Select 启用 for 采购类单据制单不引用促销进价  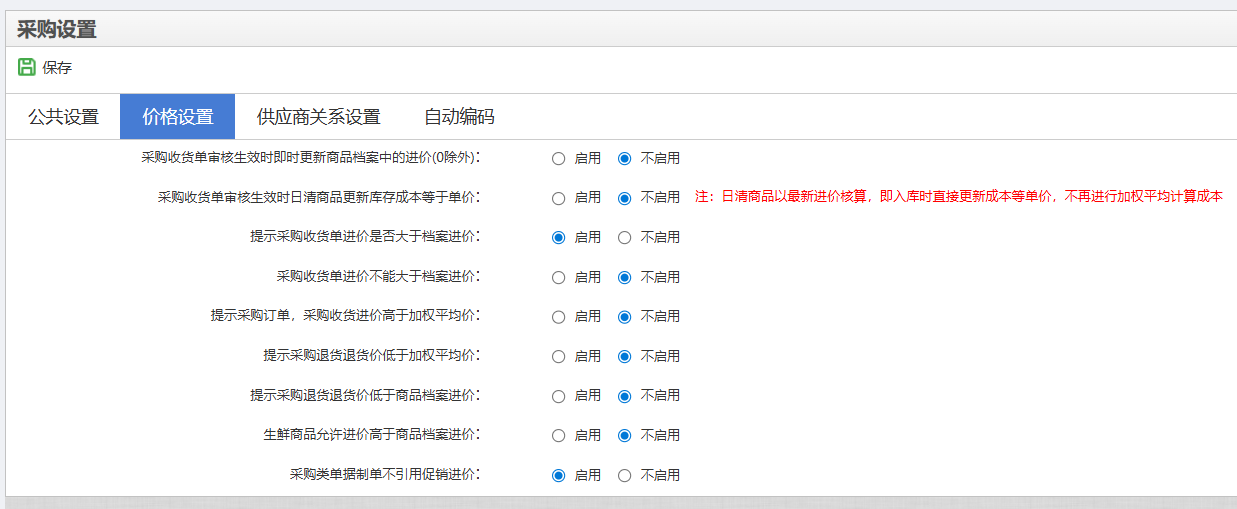[559, 475]
